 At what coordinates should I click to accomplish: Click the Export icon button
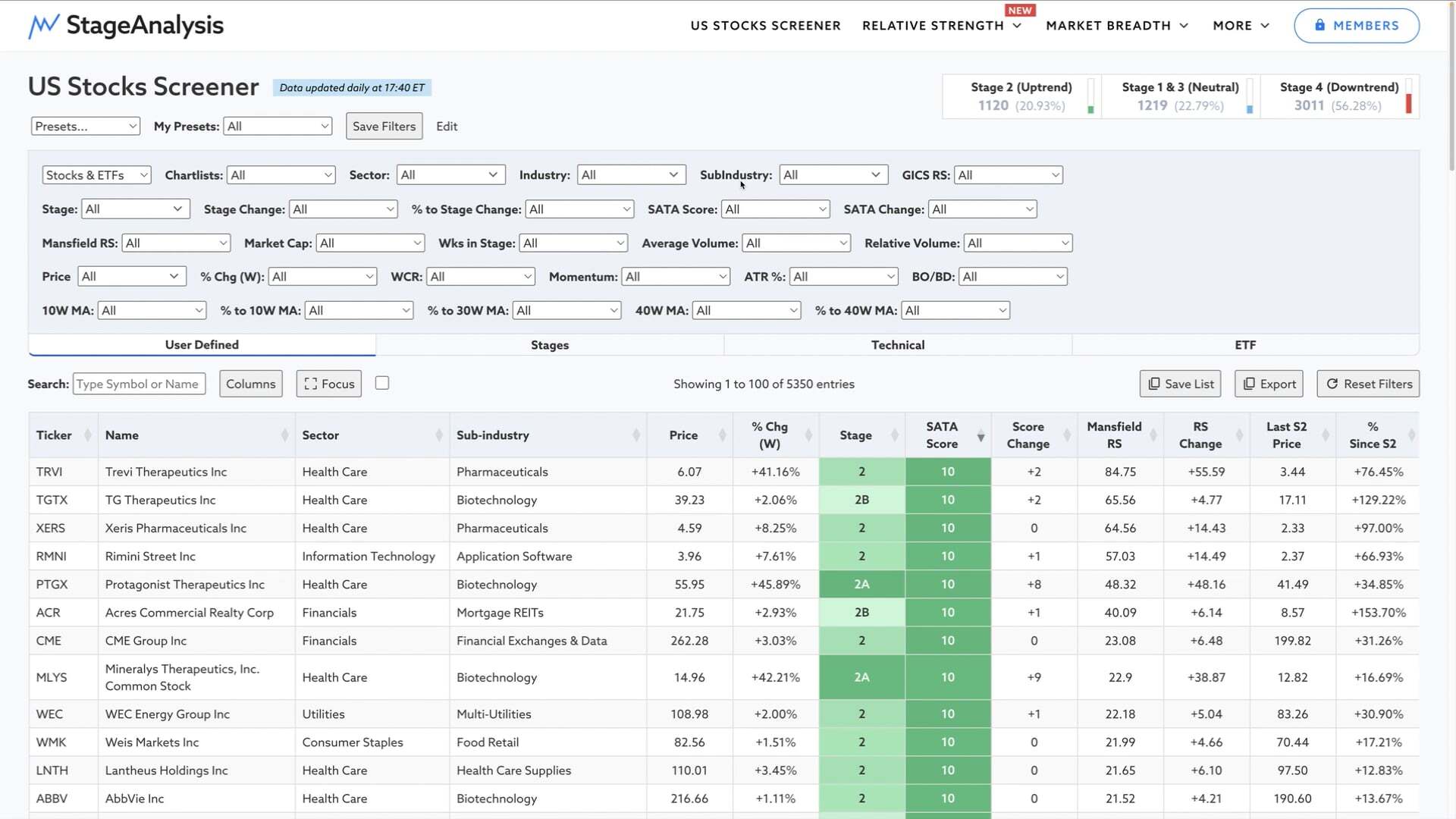1249,384
